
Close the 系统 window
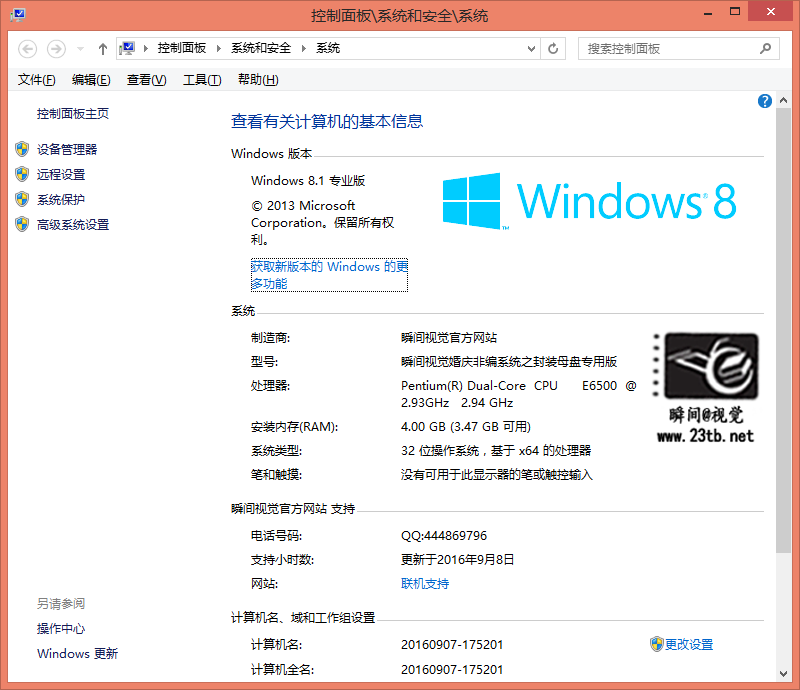click(770, 11)
